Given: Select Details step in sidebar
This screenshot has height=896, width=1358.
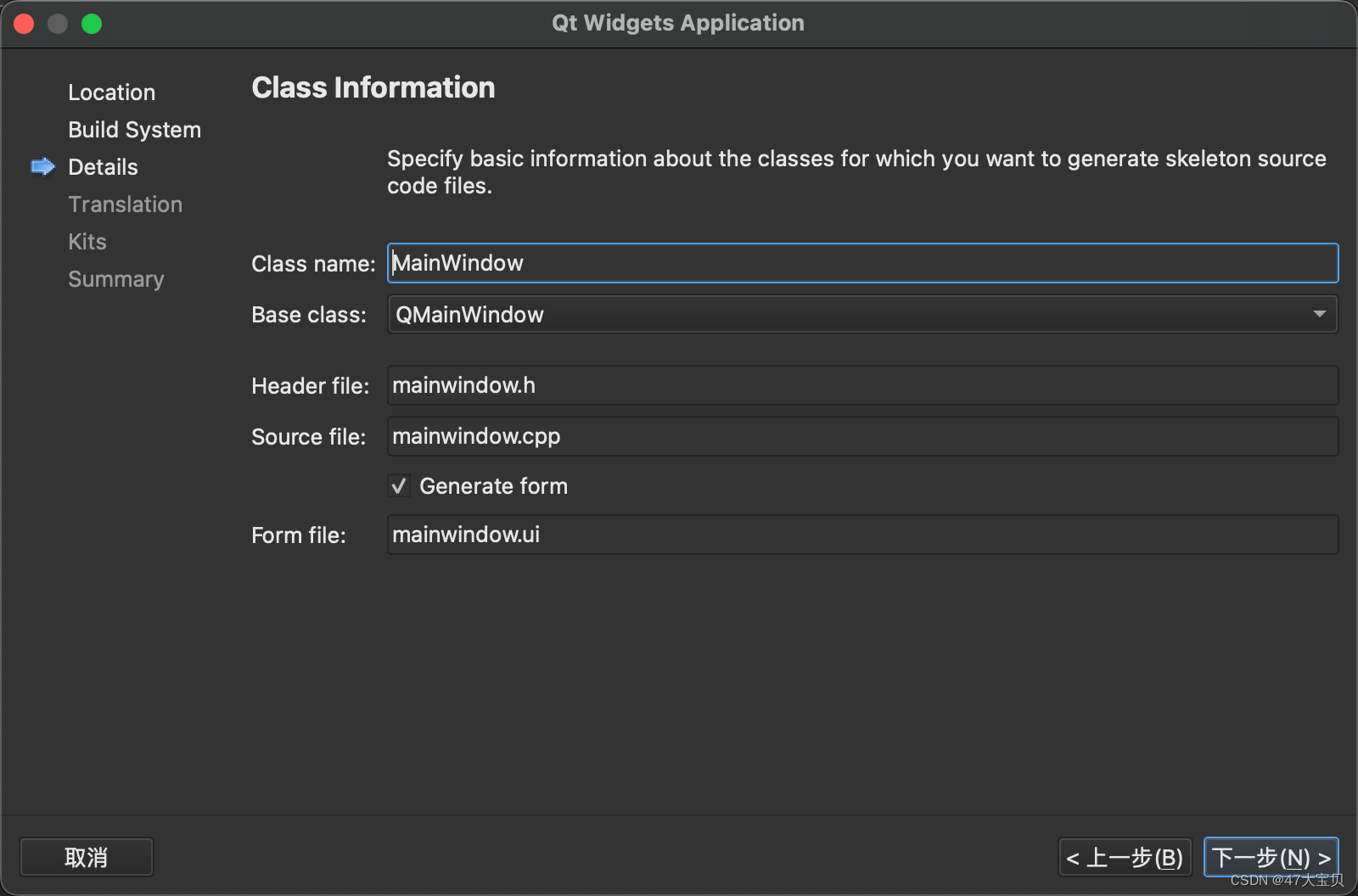Looking at the screenshot, I should [104, 167].
